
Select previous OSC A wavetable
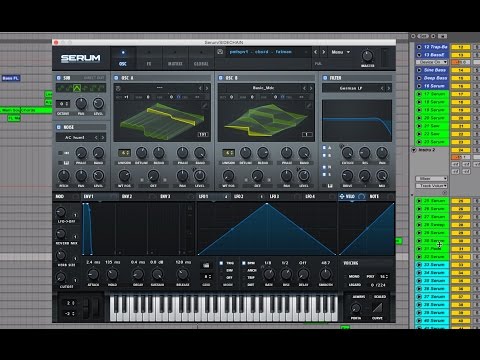tap(200, 88)
